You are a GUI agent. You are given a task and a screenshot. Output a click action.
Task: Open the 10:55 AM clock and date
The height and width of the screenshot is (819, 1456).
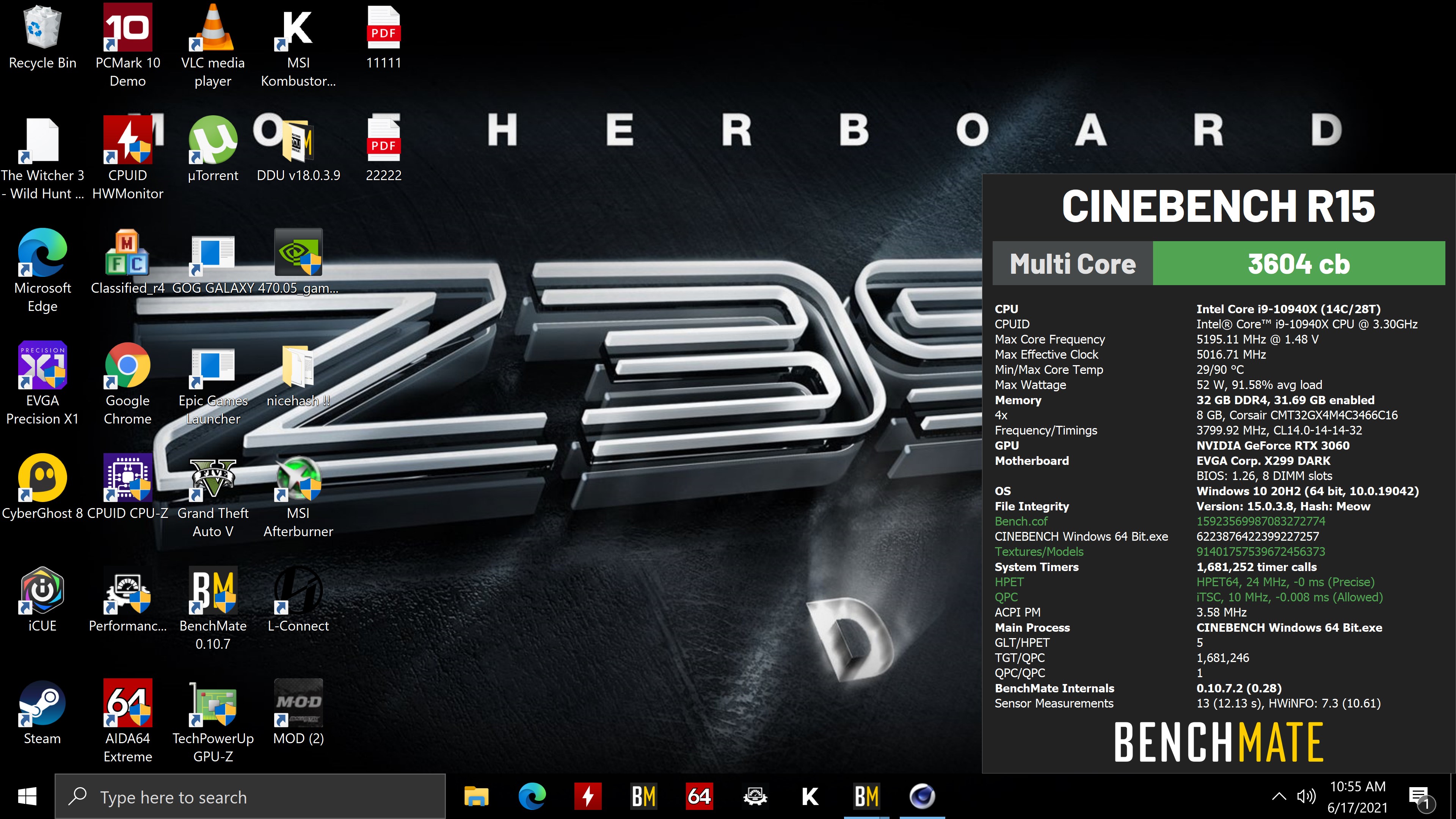(x=1358, y=796)
